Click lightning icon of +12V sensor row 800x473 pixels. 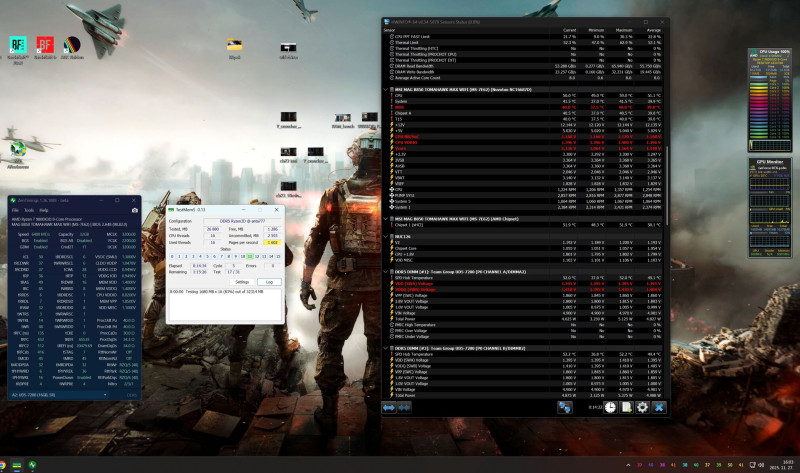[x=392, y=125]
